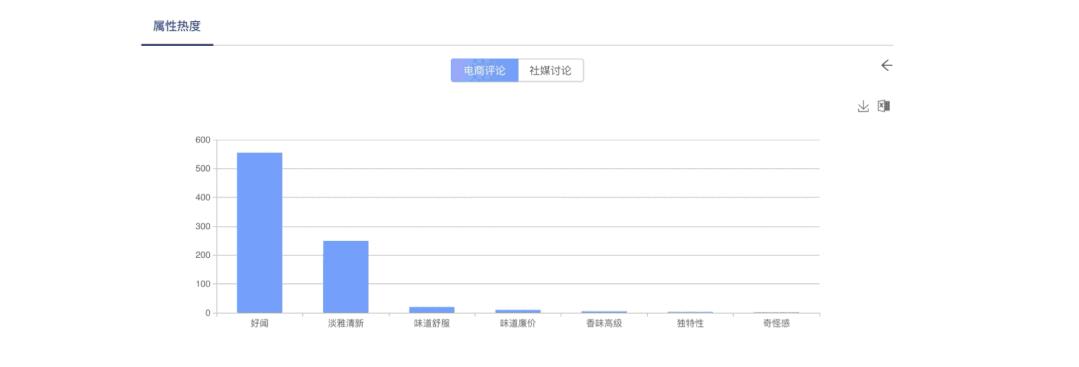Screen dimensions: 1079x367
Task: Click the 好闻 axis label
Action: (259, 323)
